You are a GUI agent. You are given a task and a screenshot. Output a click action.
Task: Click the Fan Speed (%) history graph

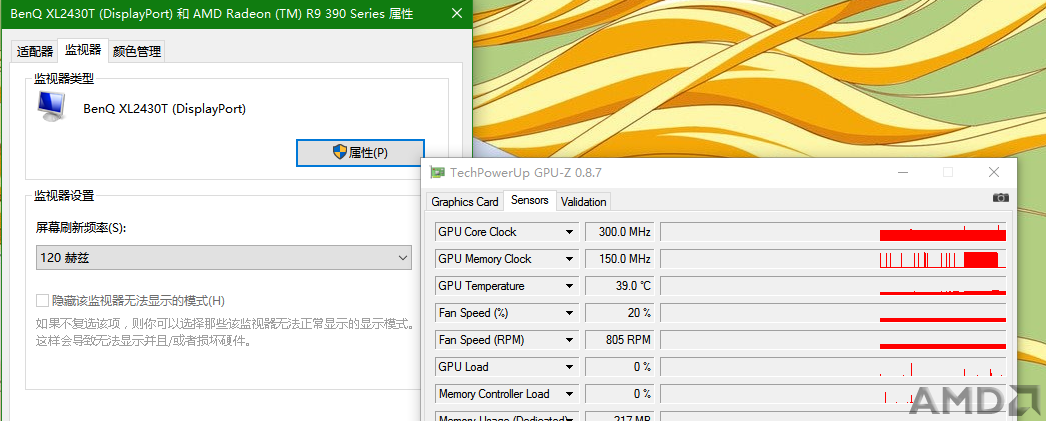(x=833, y=313)
